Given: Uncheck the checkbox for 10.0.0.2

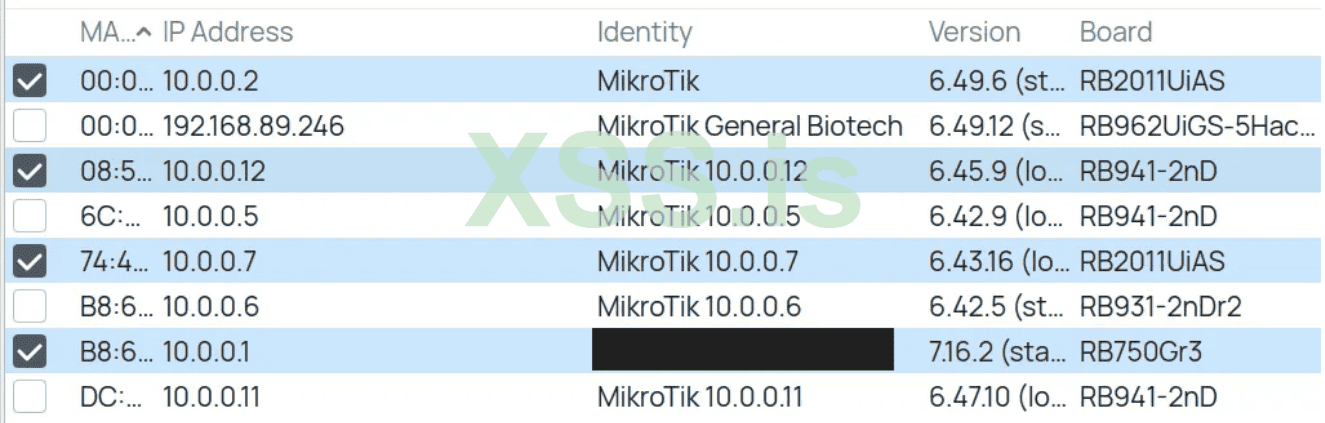Looking at the screenshot, I should coord(30,81).
